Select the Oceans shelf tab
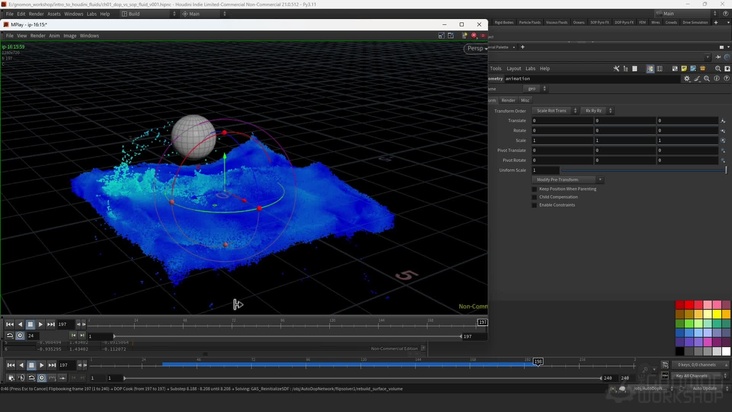This screenshot has height=412, width=732. pyautogui.click(x=579, y=22)
